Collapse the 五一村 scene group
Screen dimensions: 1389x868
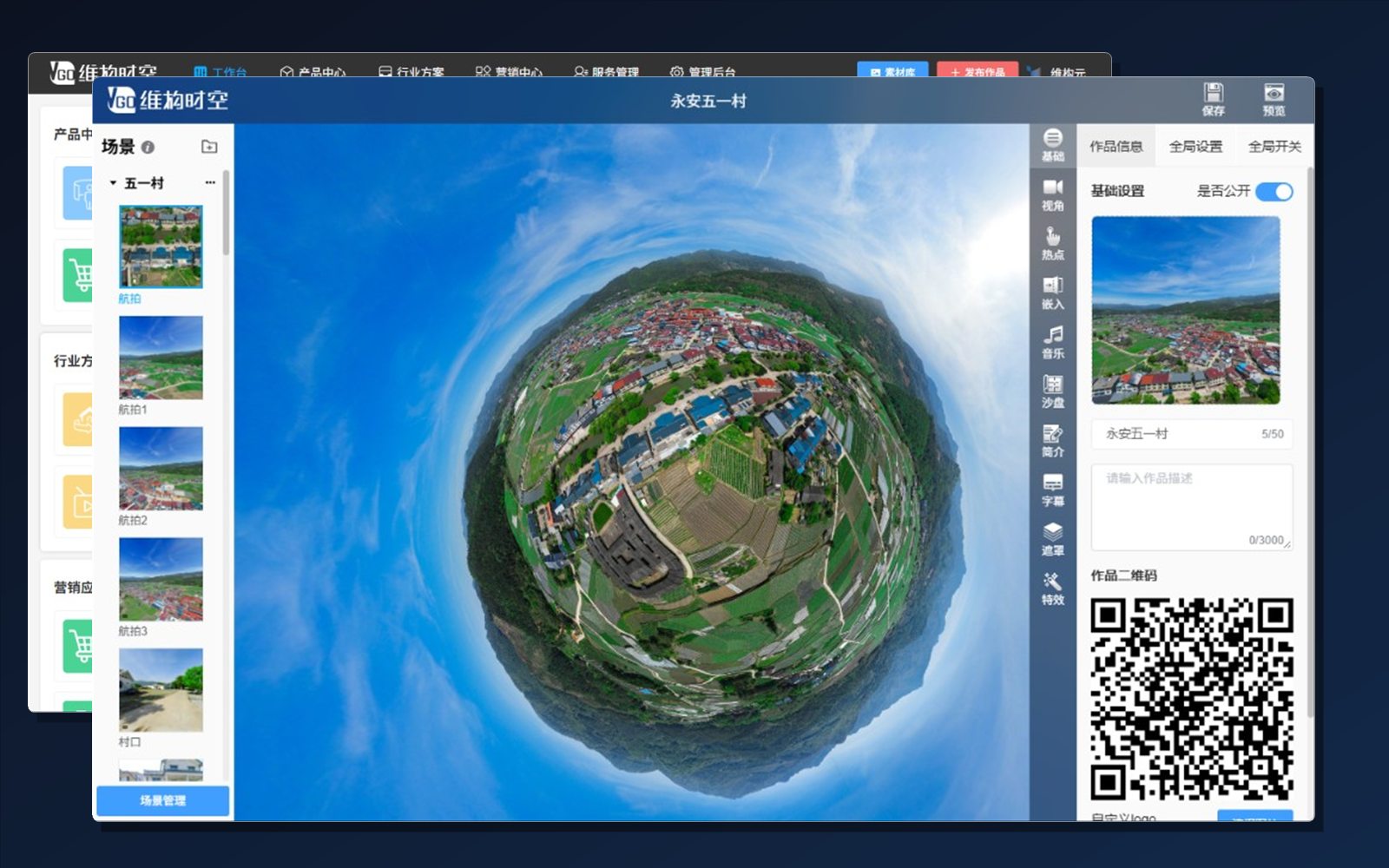[113, 183]
